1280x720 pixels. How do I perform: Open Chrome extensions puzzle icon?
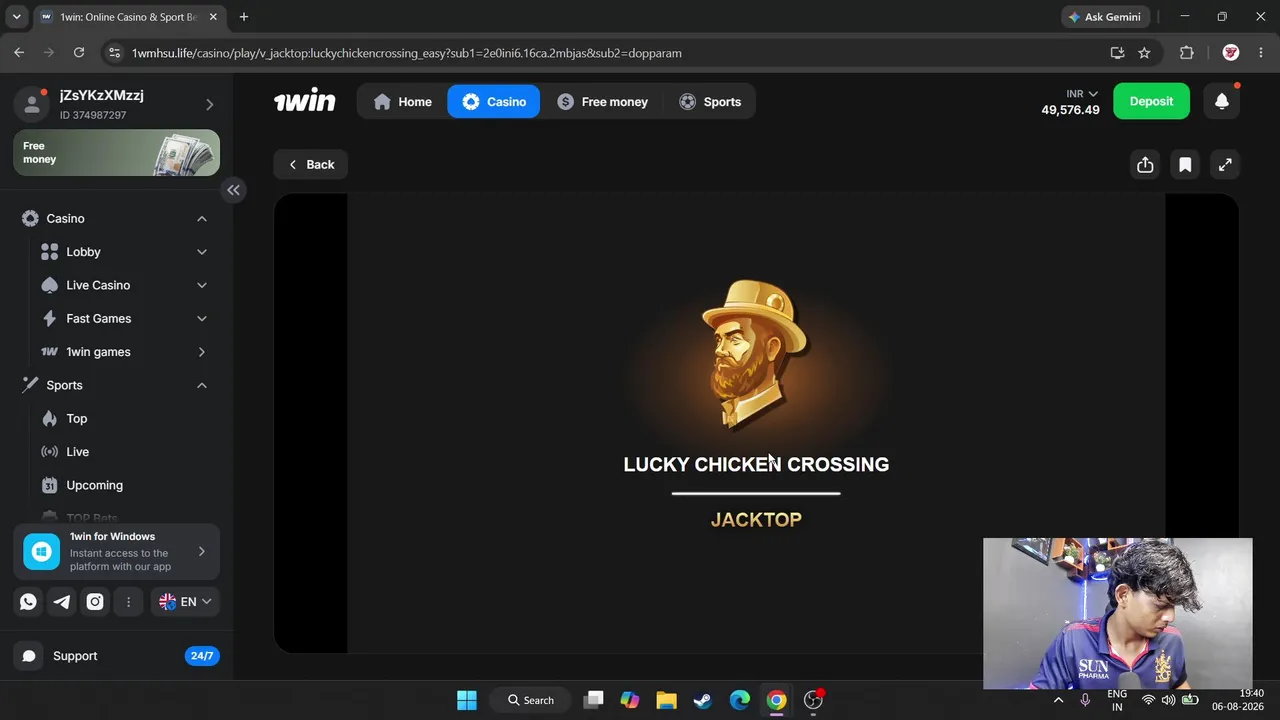click(x=1187, y=52)
